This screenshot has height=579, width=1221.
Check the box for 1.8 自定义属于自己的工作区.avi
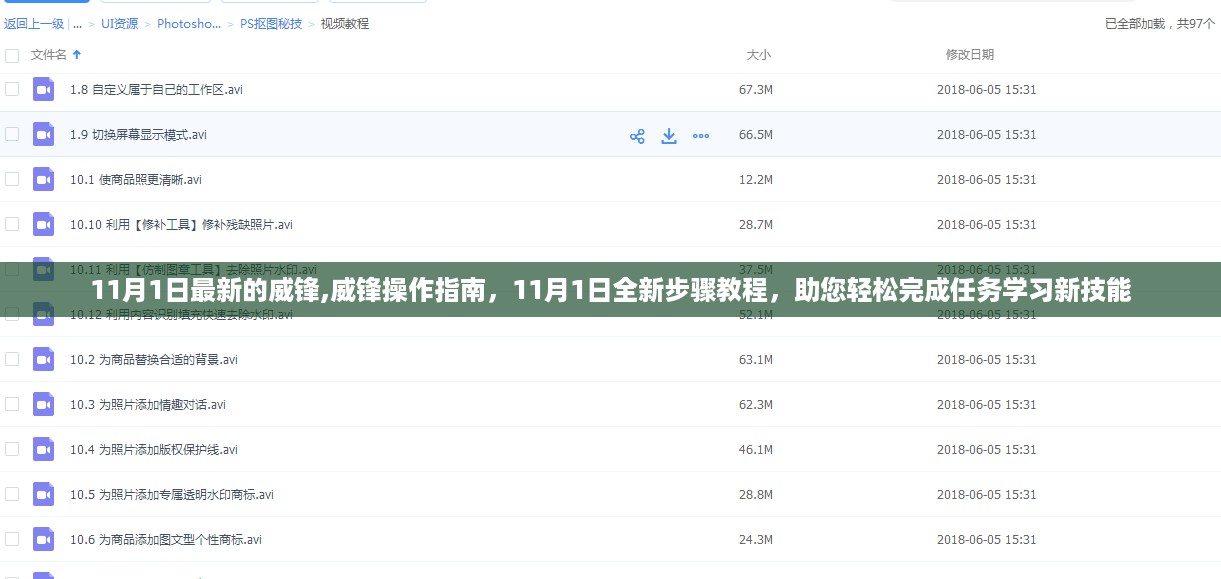coord(12,89)
